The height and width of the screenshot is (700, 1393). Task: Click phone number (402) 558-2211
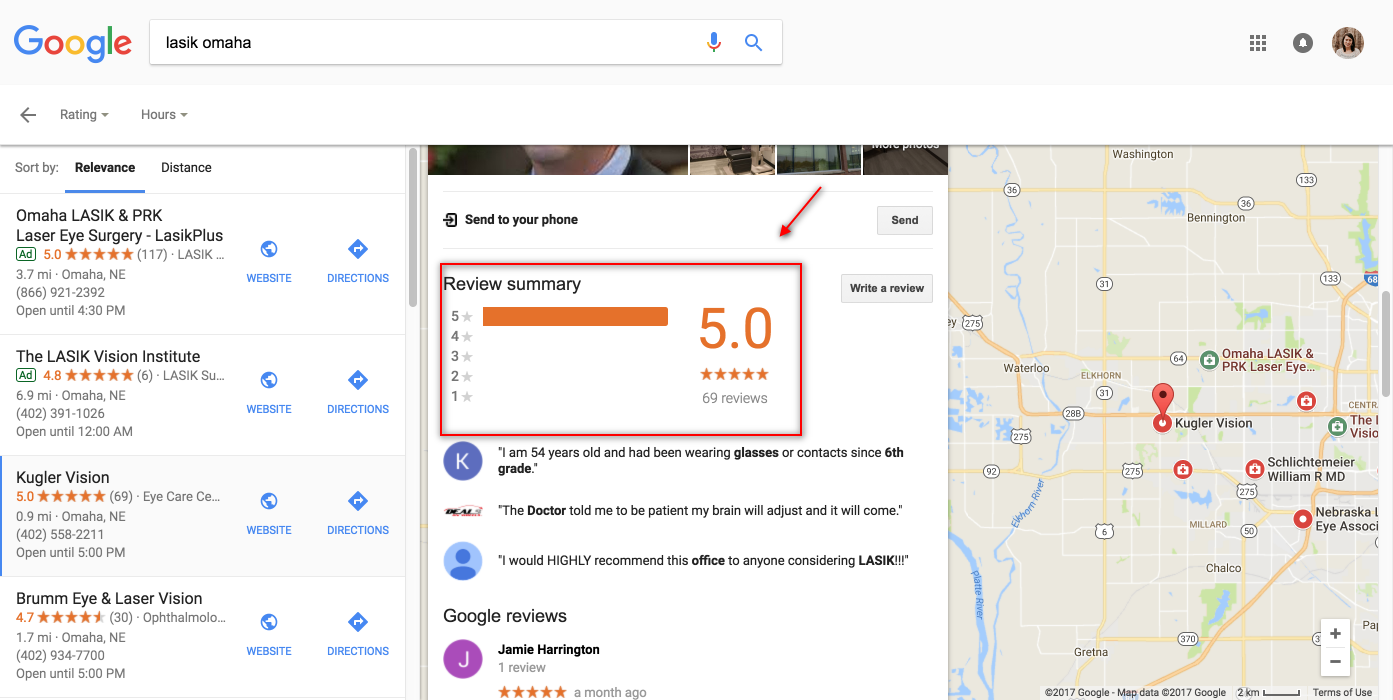60,535
